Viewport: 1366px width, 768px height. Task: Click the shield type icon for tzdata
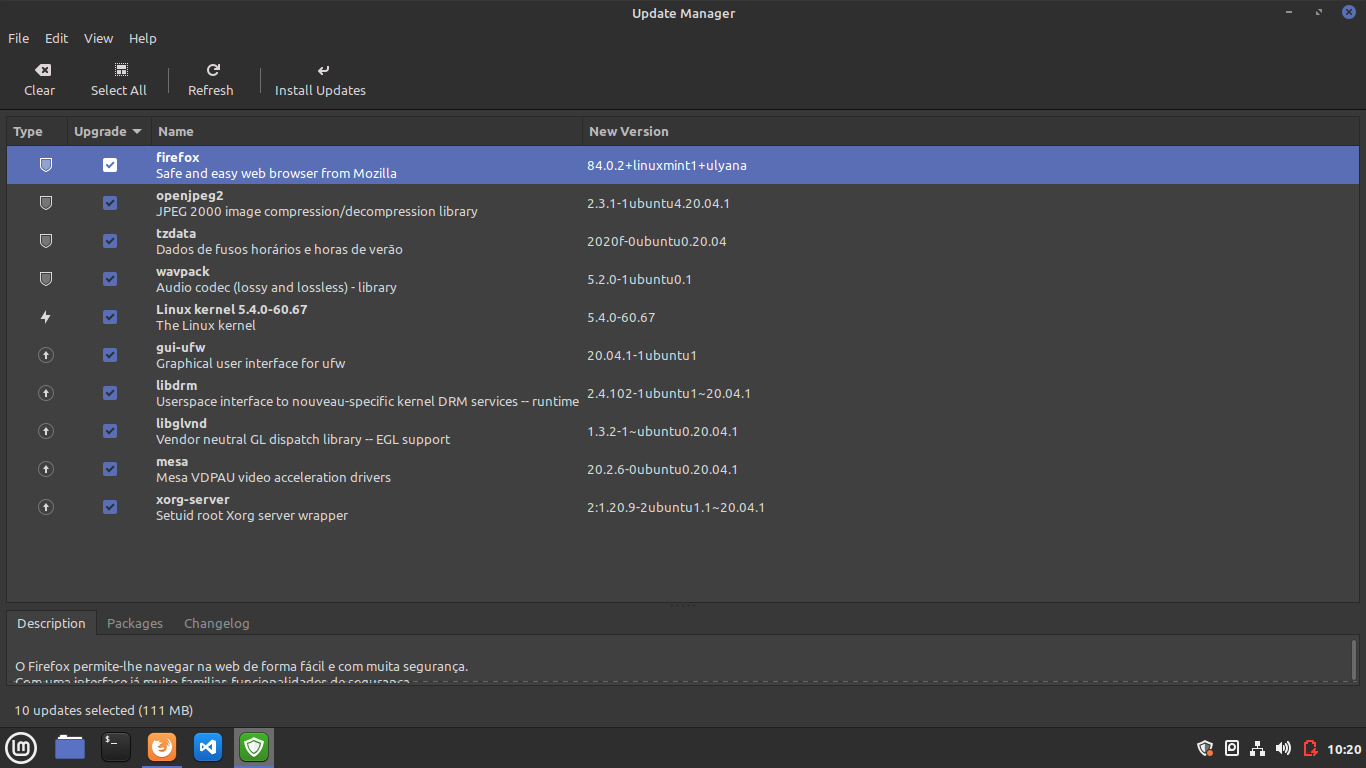tap(45, 241)
